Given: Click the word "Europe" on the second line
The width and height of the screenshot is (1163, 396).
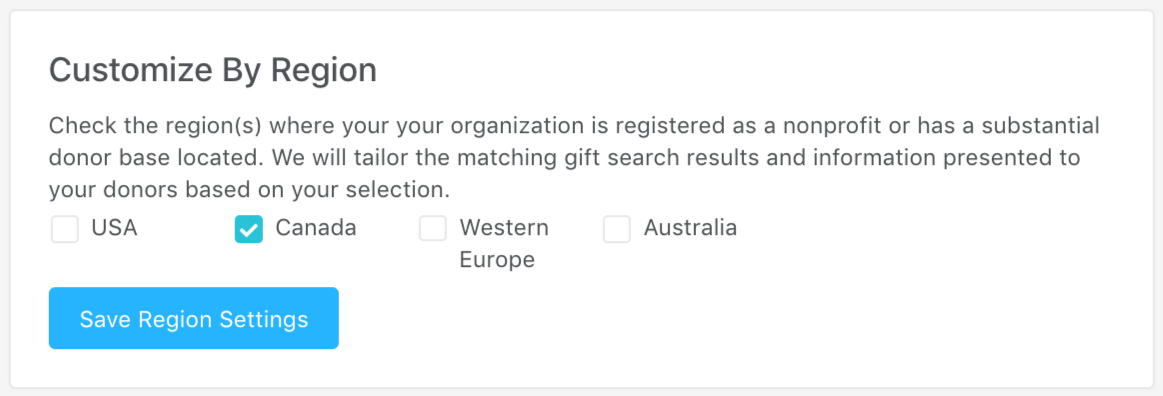Looking at the screenshot, I should pos(497,260).
